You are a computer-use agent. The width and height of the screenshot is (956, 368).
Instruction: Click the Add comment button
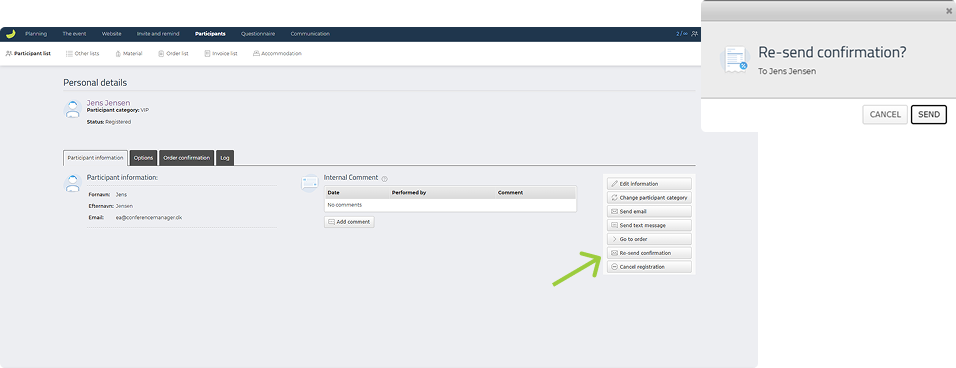[x=349, y=222]
